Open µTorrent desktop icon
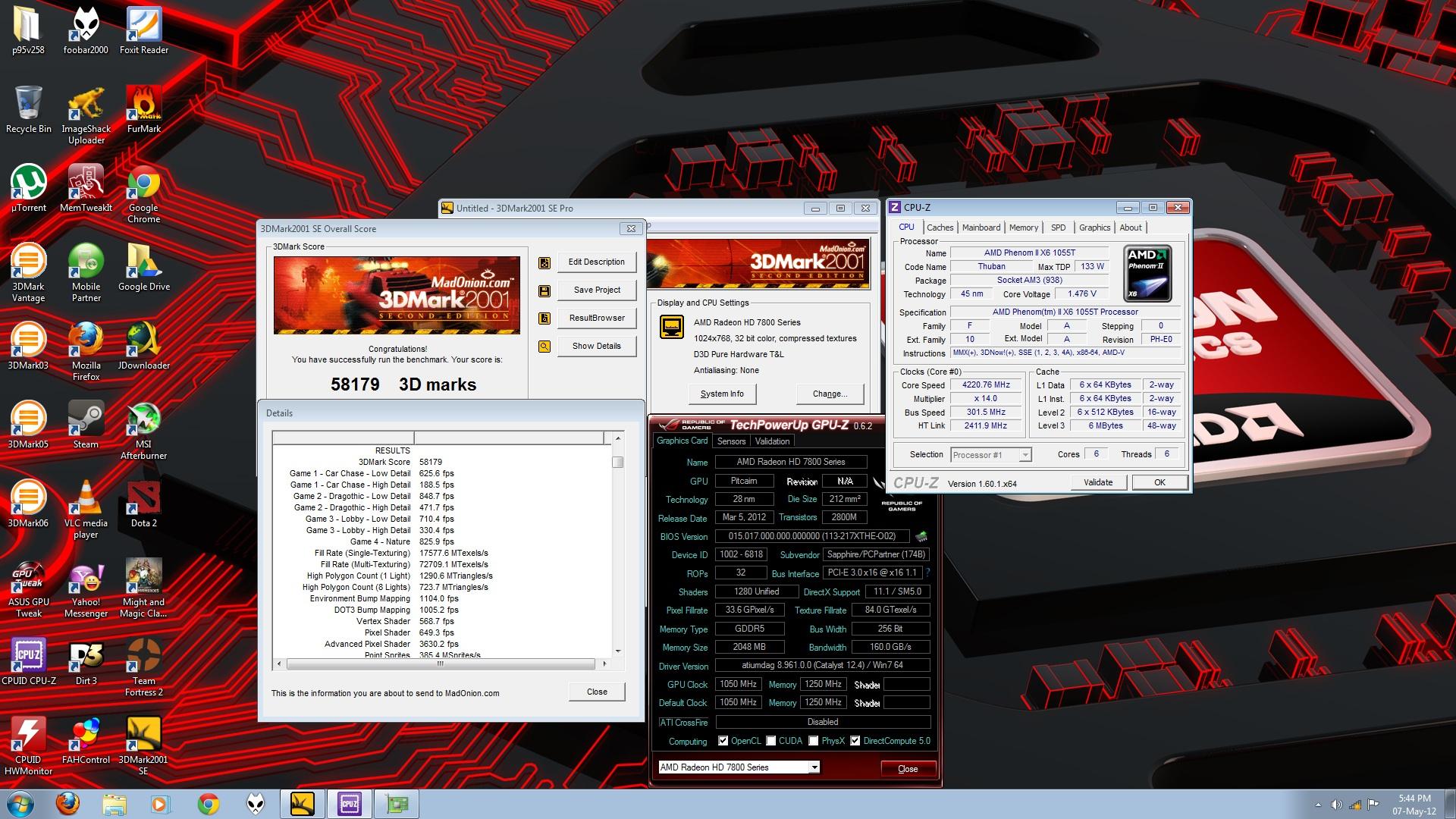 click(x=28, y=188)
